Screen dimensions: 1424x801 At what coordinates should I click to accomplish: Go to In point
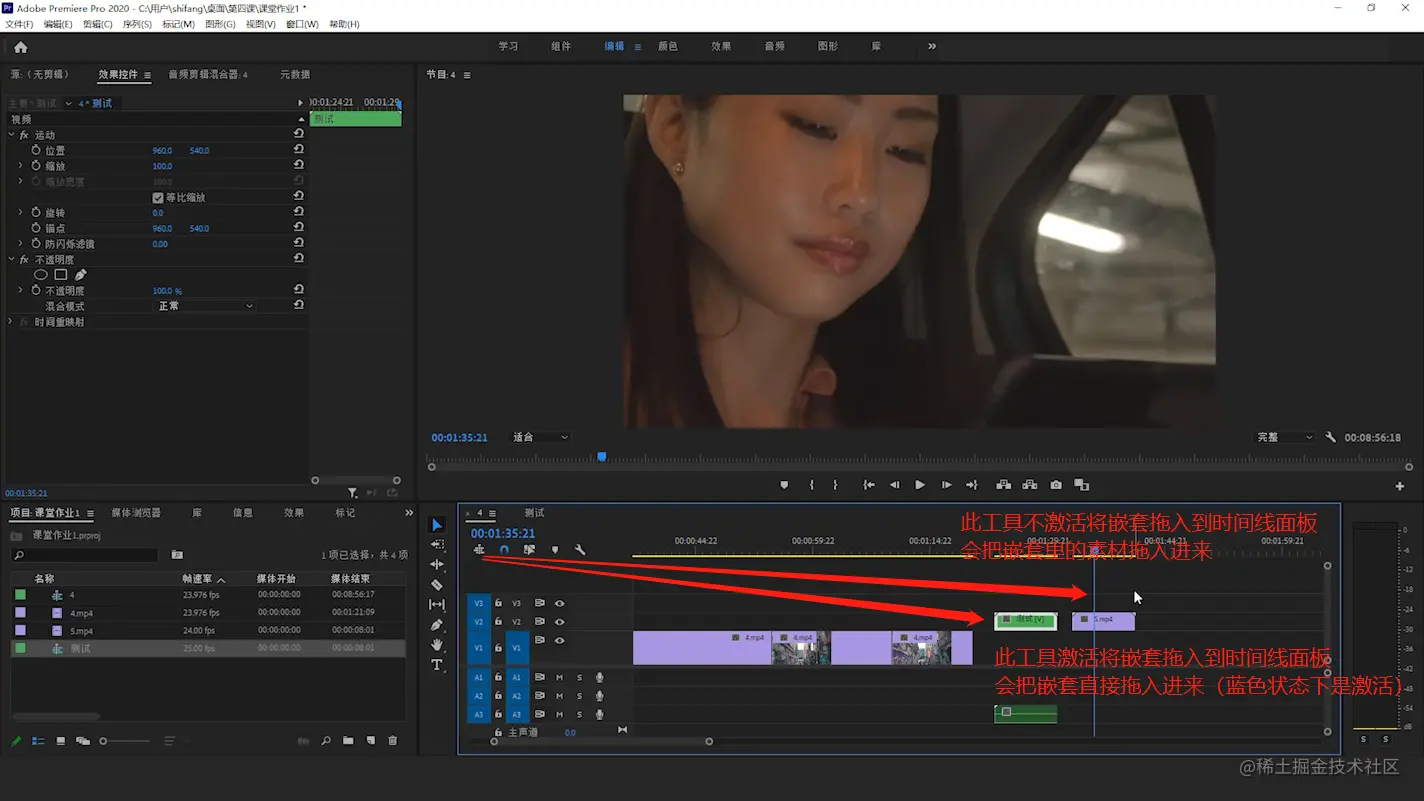[x=869, y=485]
